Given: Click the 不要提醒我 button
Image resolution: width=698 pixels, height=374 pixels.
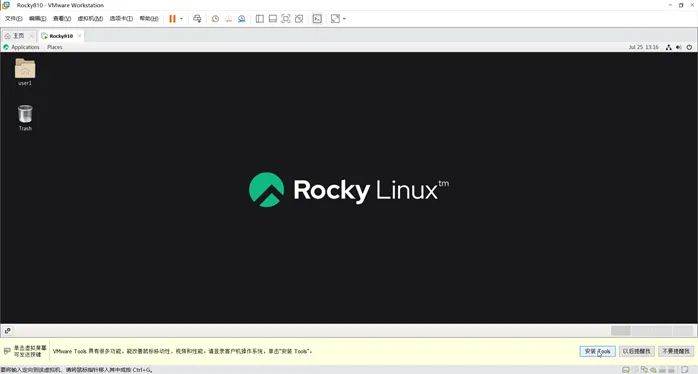Looking at the screenshot, I should pos(676,351).
